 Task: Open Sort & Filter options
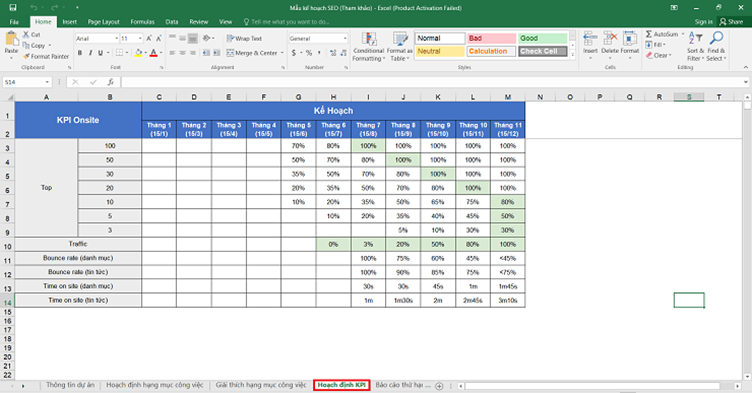[695, 47]
